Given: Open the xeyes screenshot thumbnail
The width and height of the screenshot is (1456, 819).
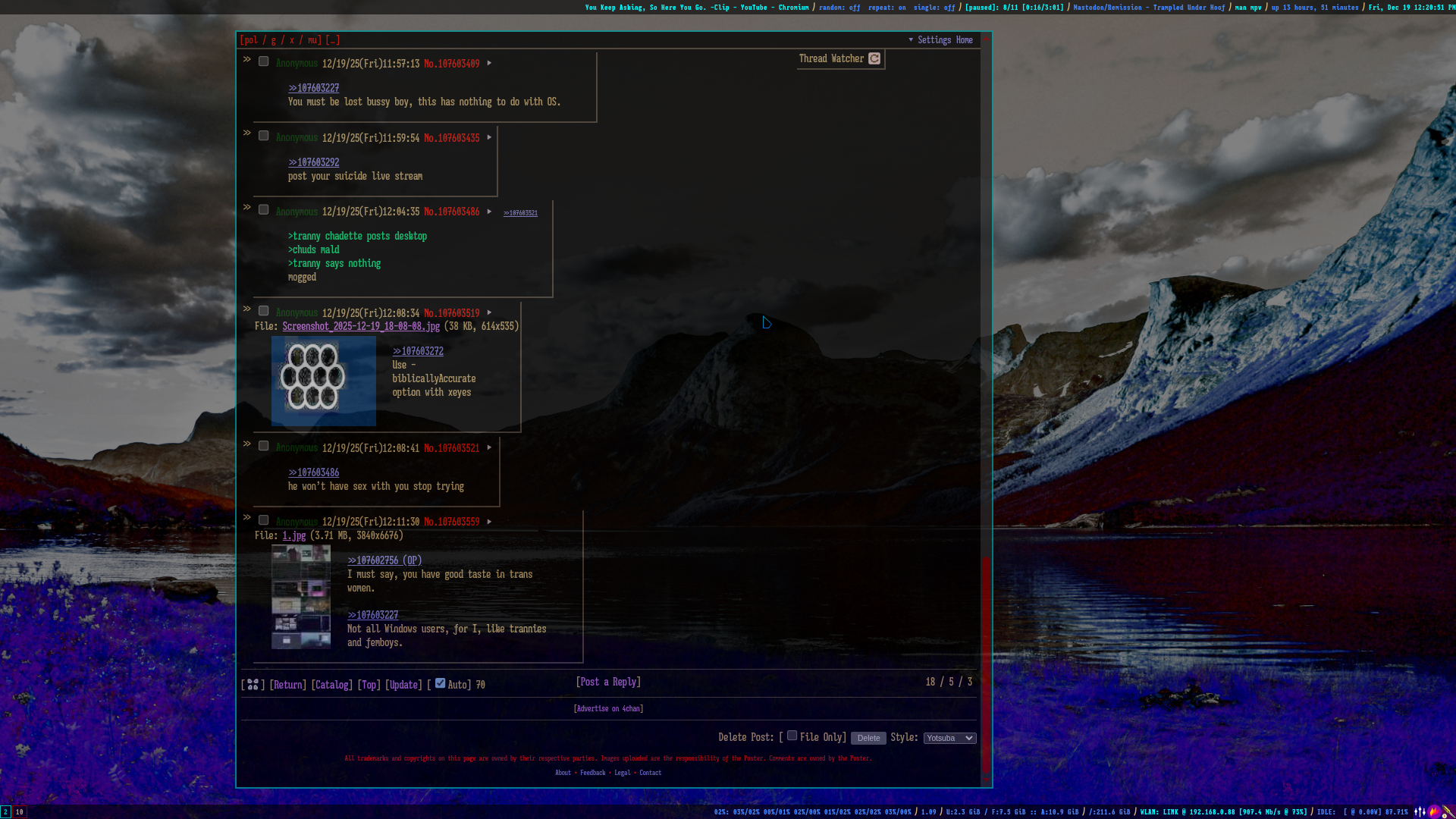Looking at the screenshot, I should [324, 381].
